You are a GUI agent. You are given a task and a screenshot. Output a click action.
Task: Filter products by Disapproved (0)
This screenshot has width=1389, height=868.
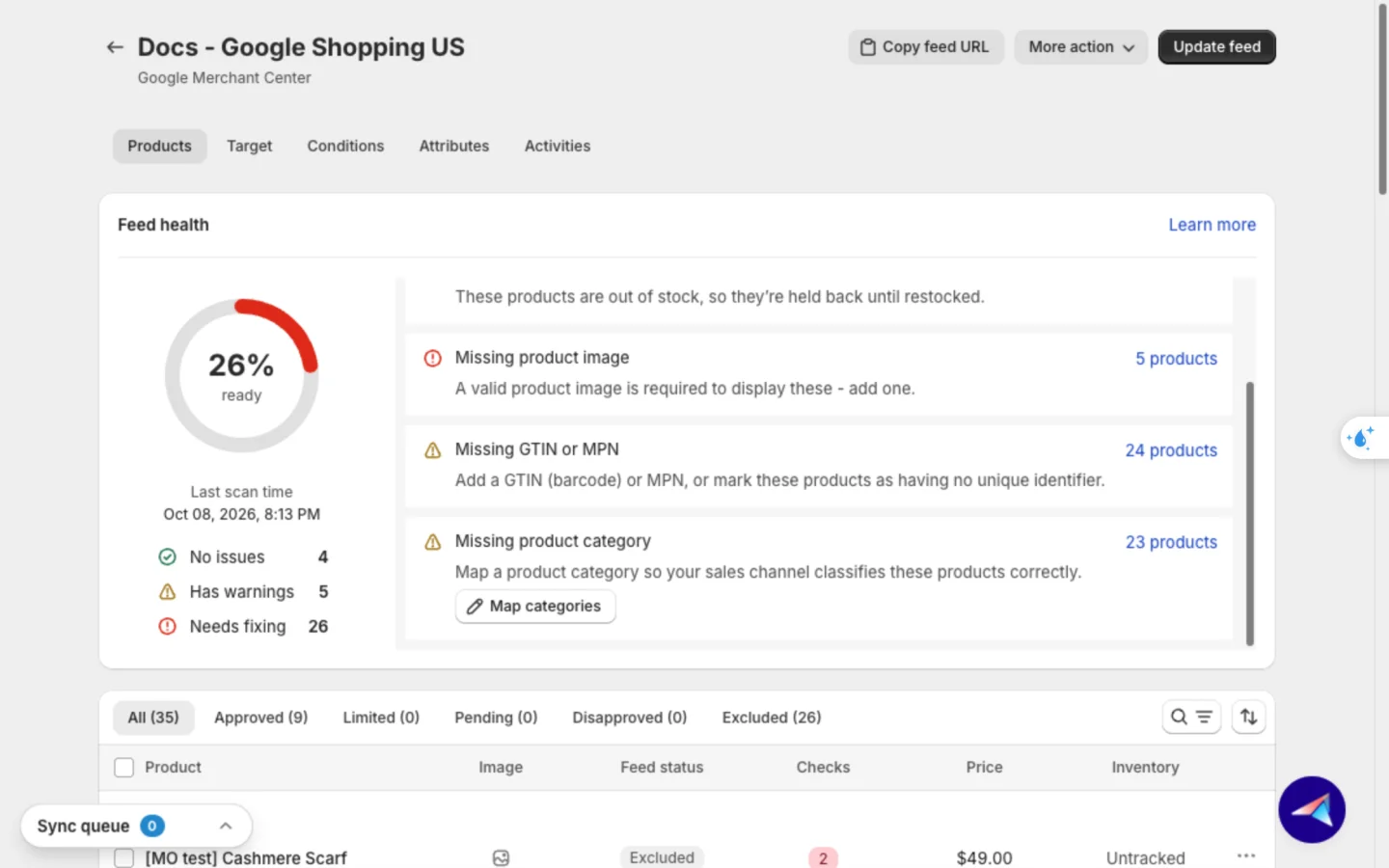(x=630, y=718)
